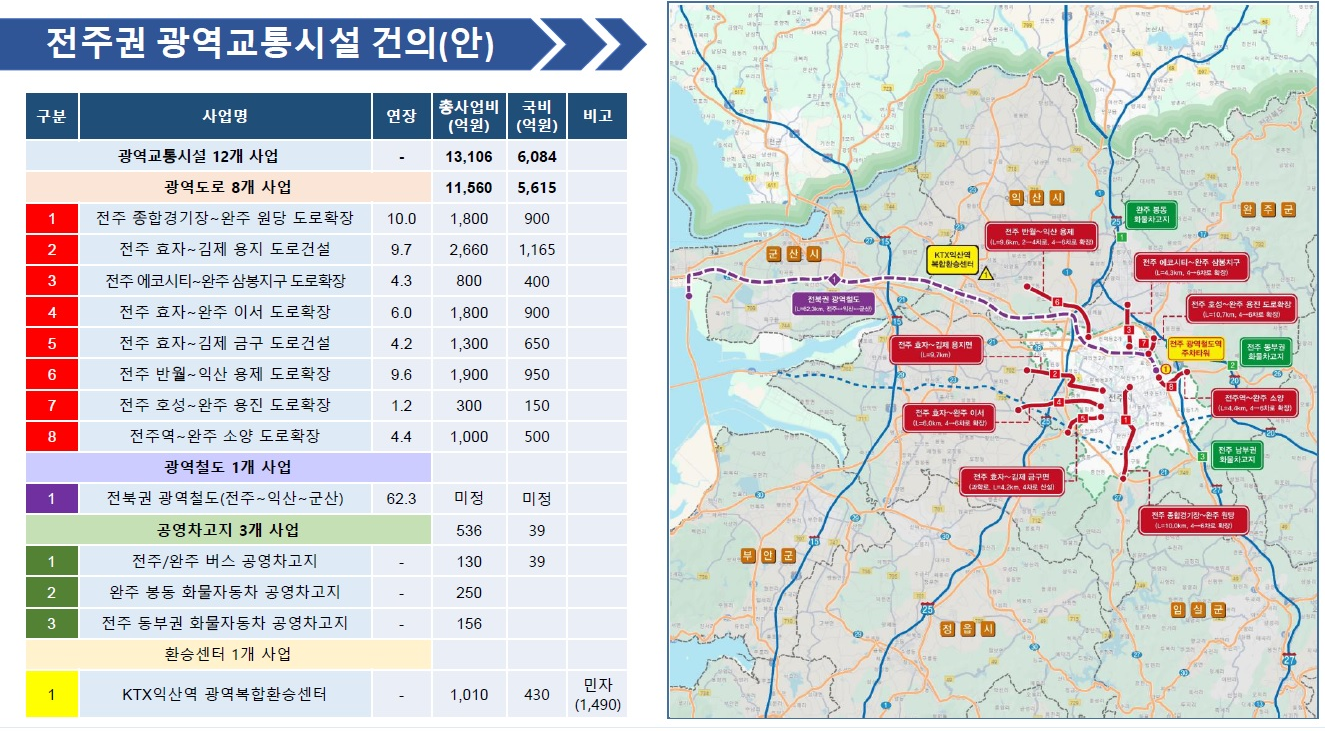Select the purple diamond marker on the rail line
The height and width of the screenshot is (731, 1325).
832,279
